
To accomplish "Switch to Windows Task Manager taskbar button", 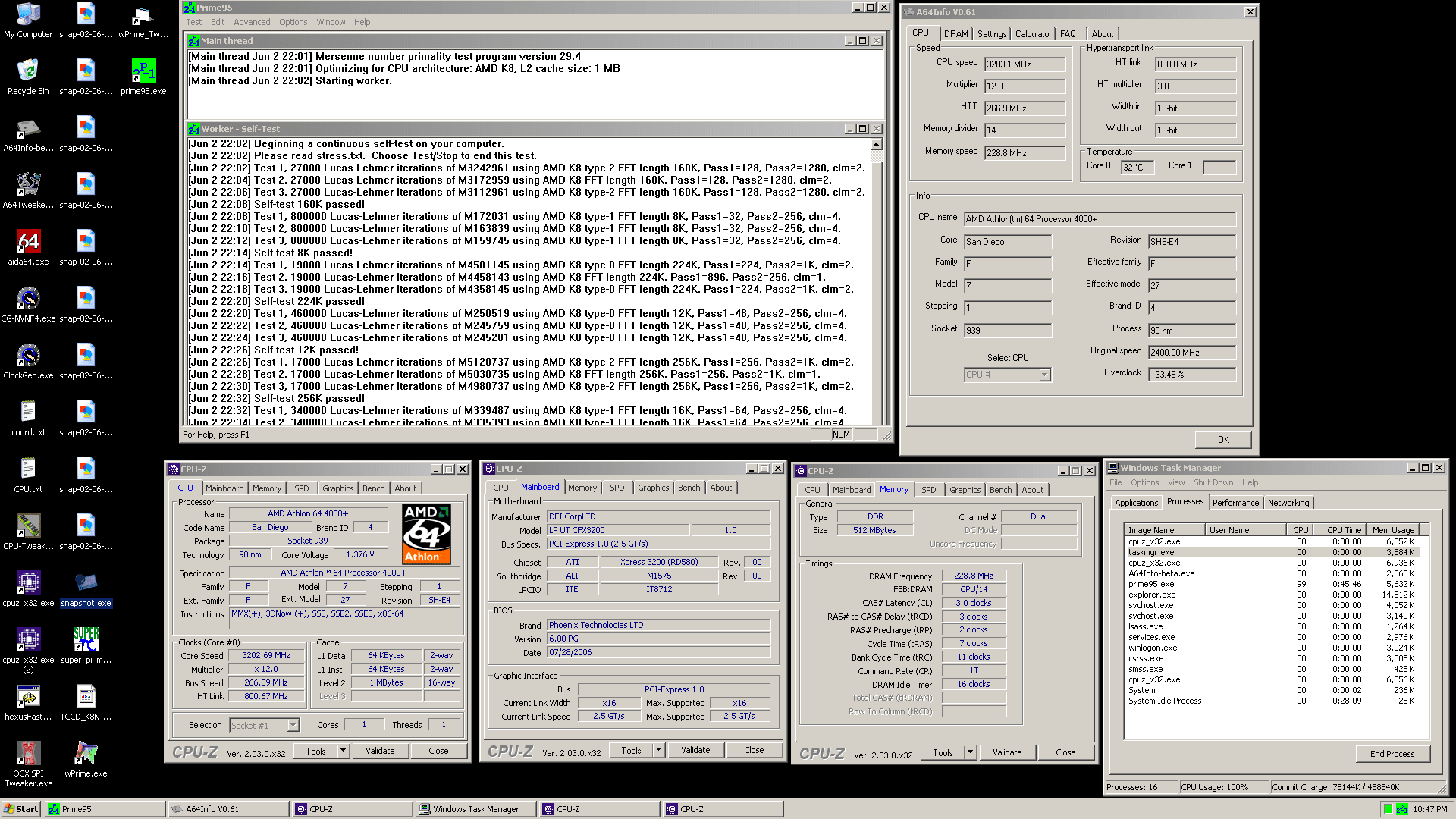I will 475,809.
